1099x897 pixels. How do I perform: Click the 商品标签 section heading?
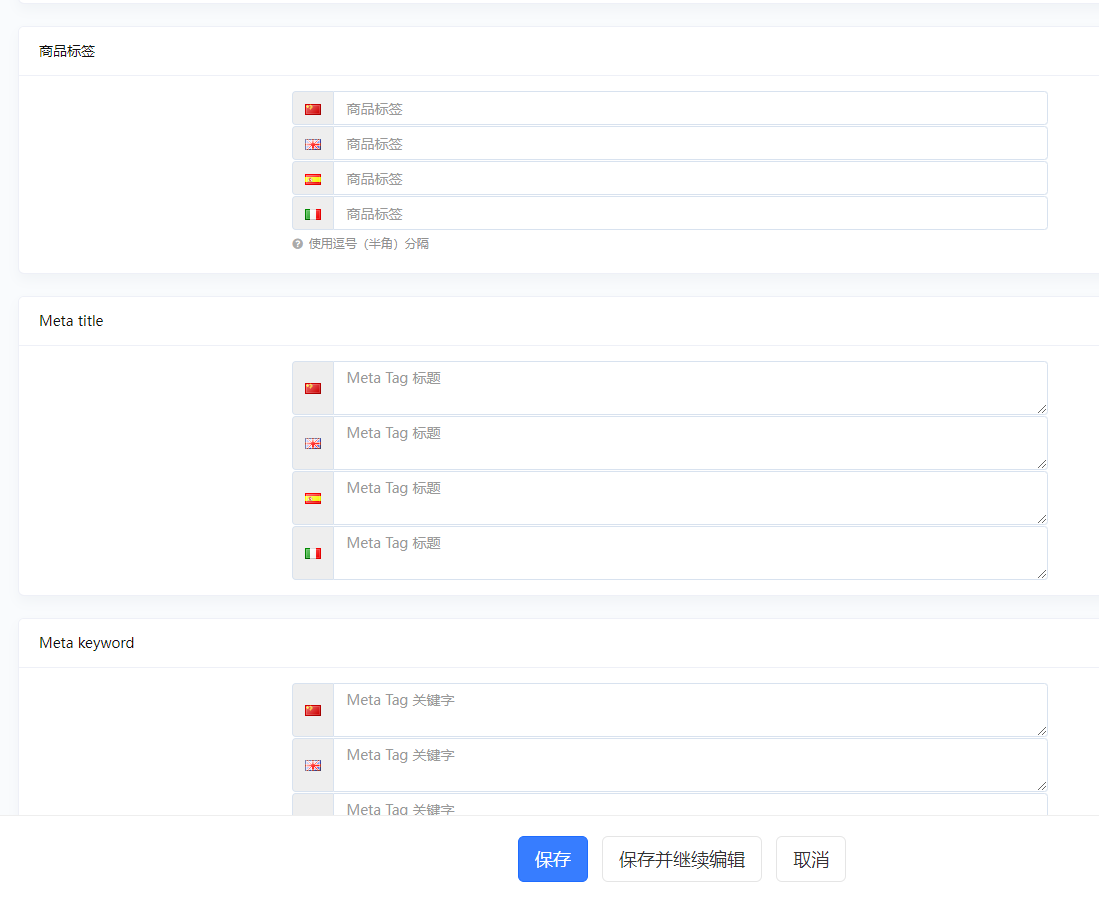tap(67, 51)
